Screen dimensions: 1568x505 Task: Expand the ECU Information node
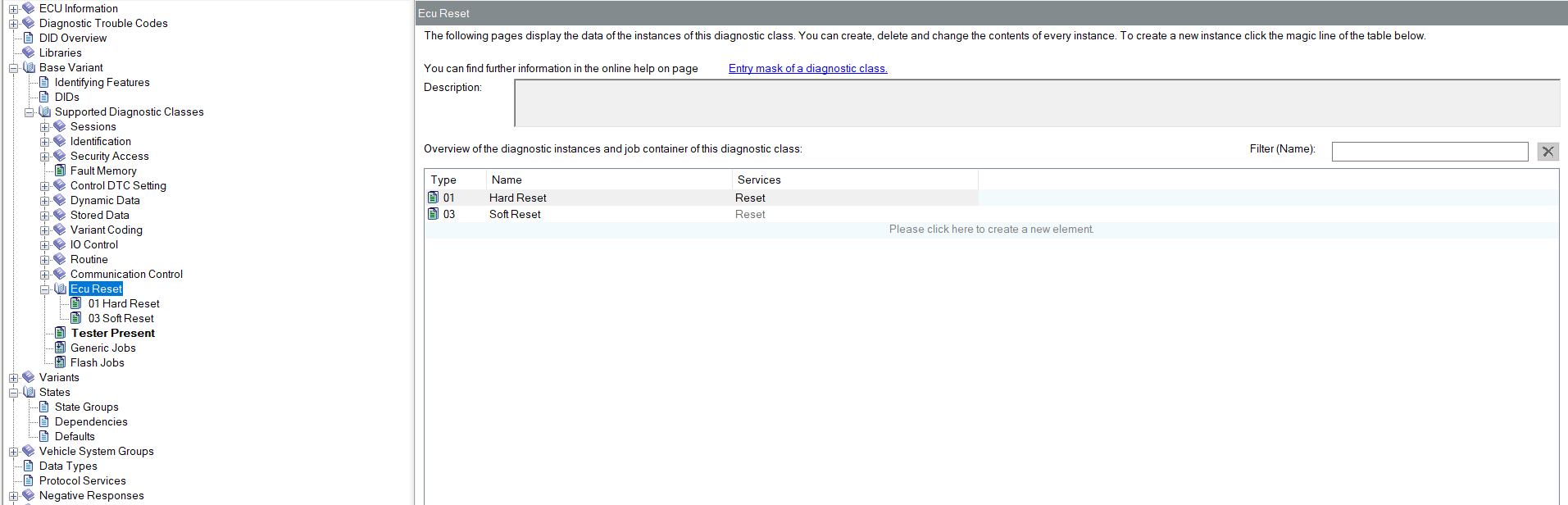pyautogui.click(x=13, y=9)
